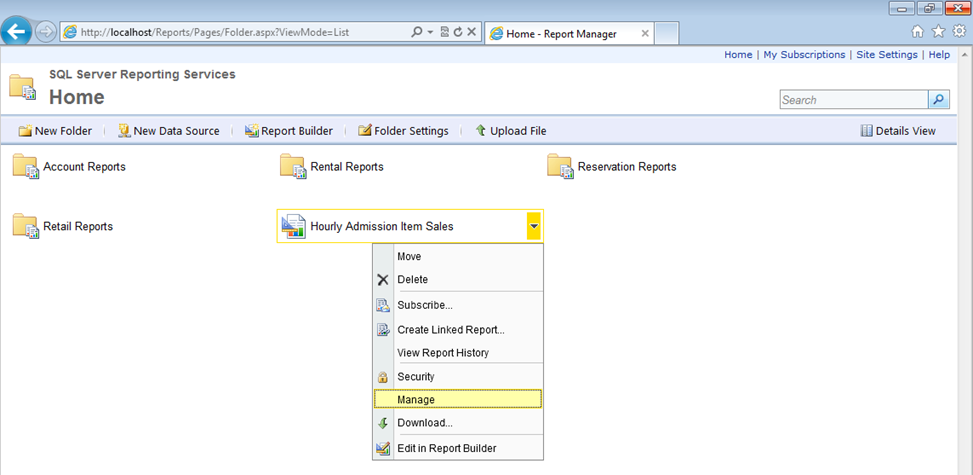Click the Hourly Admission Item Sales report icon
Viewport: 973px width, 475px height.
tap(293, 227)
